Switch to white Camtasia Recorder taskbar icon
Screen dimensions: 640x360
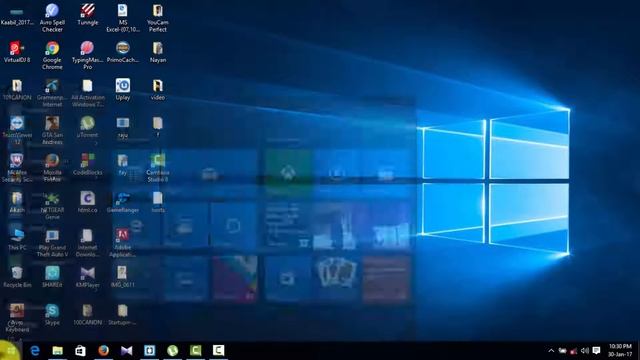218,351
